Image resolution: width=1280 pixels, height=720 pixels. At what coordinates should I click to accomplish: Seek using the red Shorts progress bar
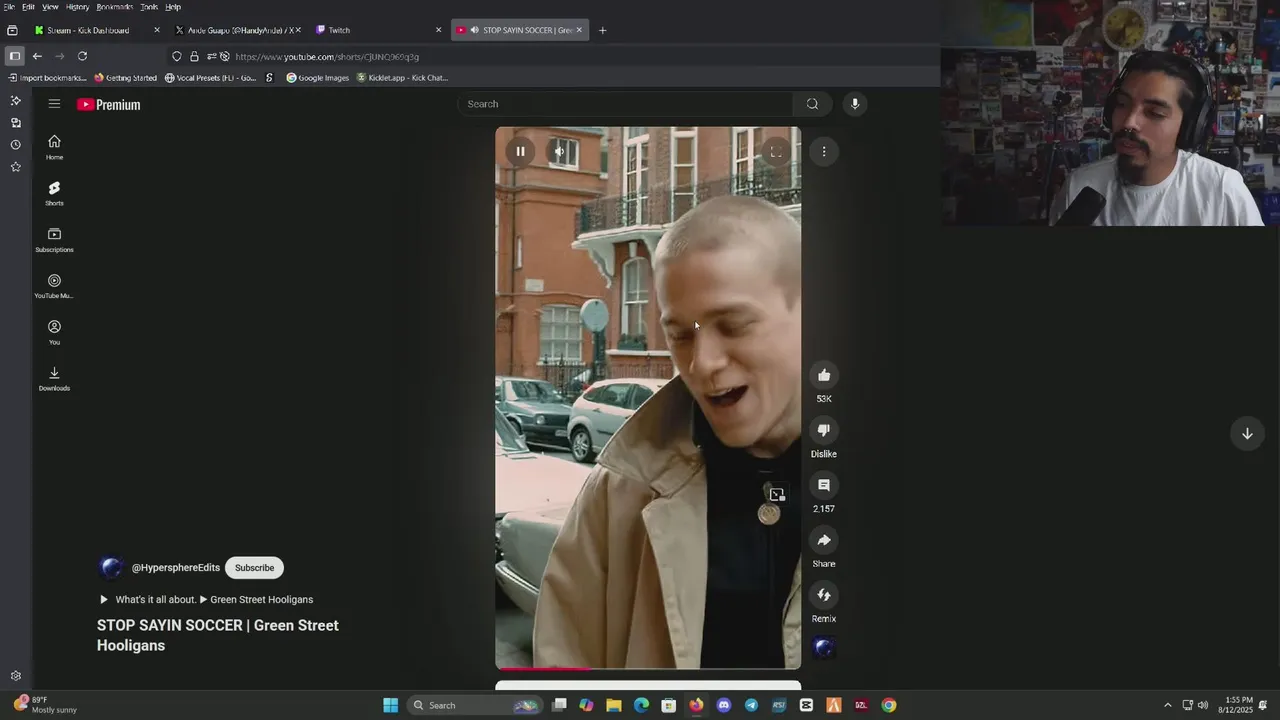648,668
